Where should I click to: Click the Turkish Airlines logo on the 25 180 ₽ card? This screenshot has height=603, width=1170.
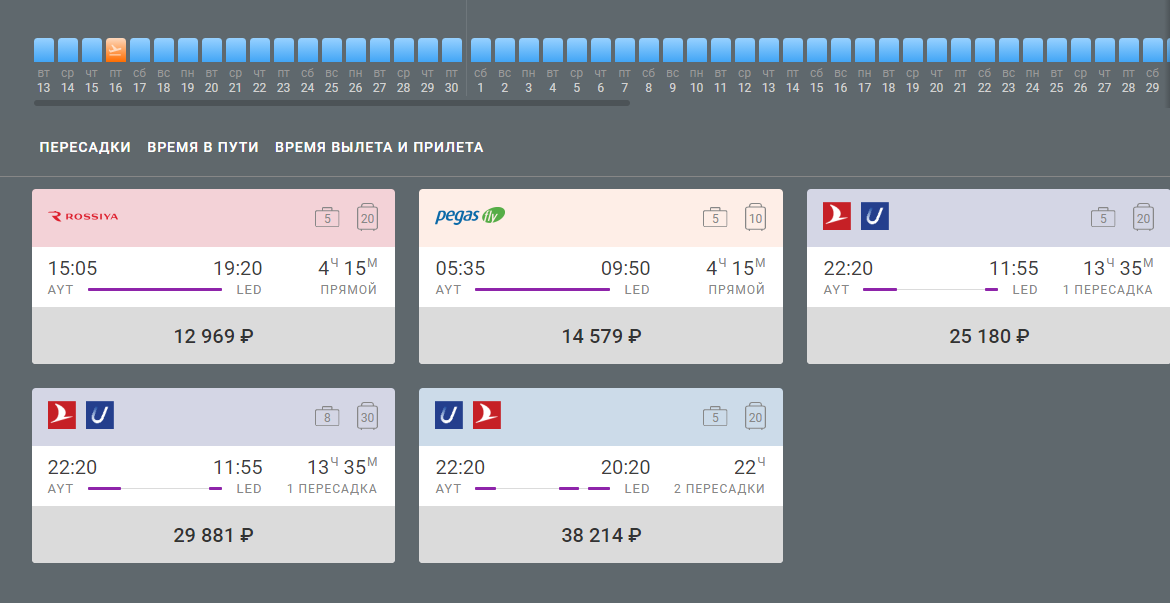click(837, 216)
